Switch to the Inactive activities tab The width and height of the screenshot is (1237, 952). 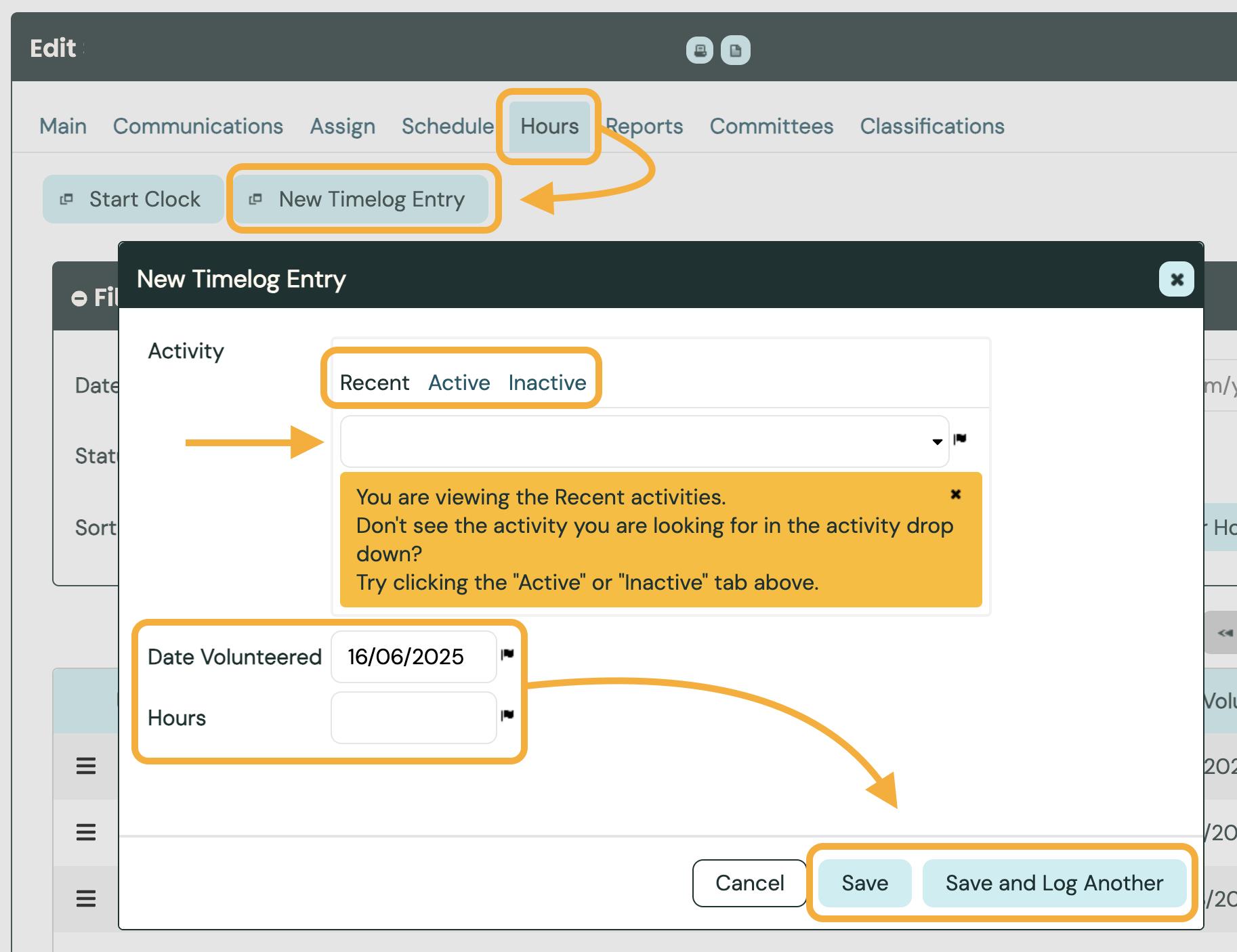(547, 383)
